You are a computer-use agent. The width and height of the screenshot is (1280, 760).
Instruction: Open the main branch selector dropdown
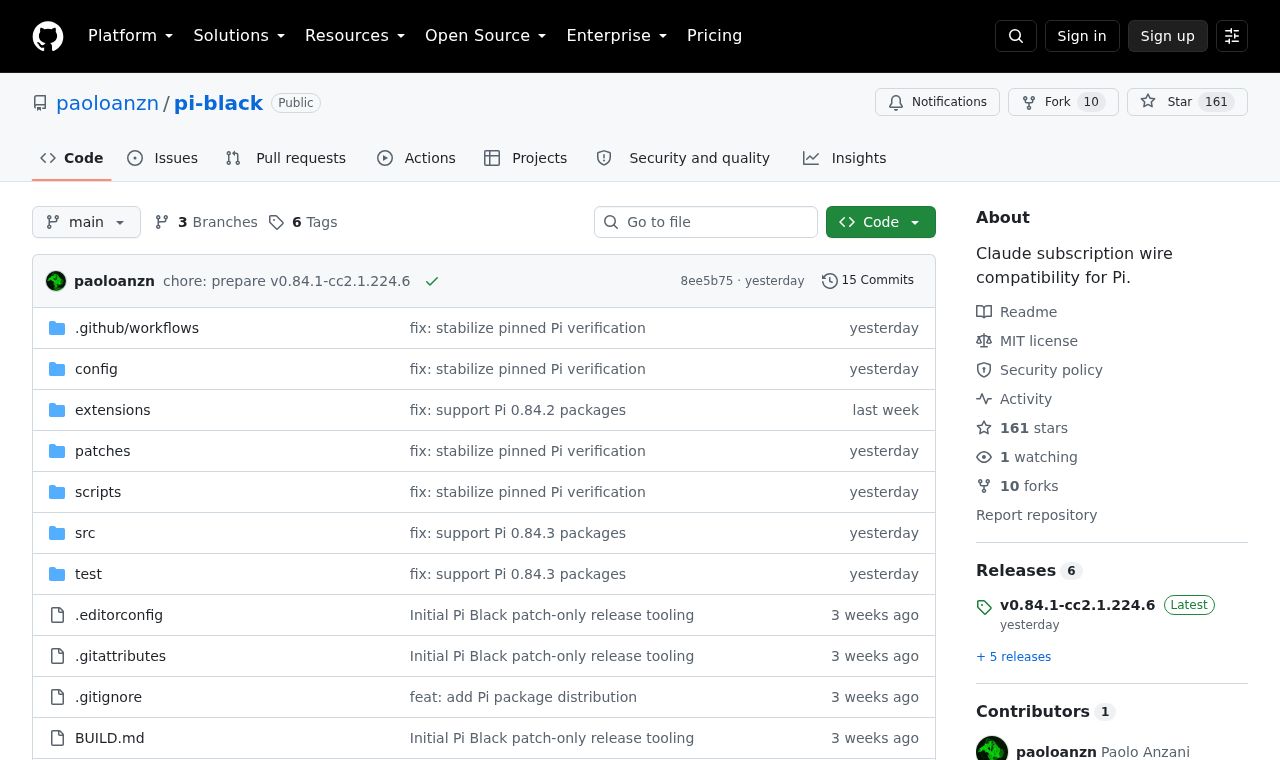coord(86,222)
